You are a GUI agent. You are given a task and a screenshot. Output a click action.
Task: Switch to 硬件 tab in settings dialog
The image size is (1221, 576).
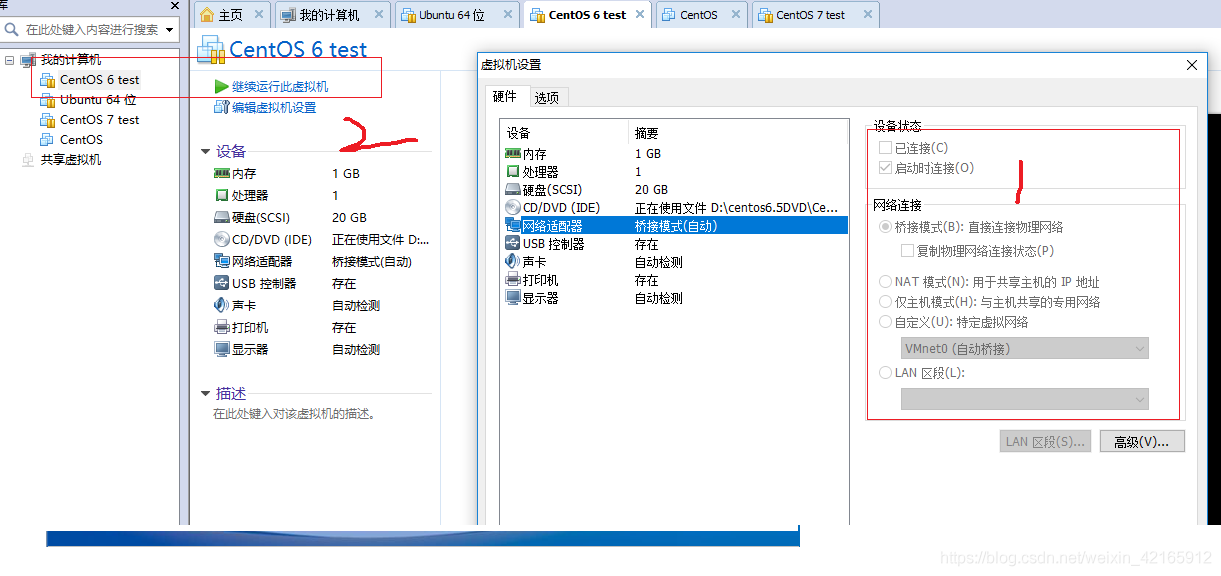click(505, 97)
